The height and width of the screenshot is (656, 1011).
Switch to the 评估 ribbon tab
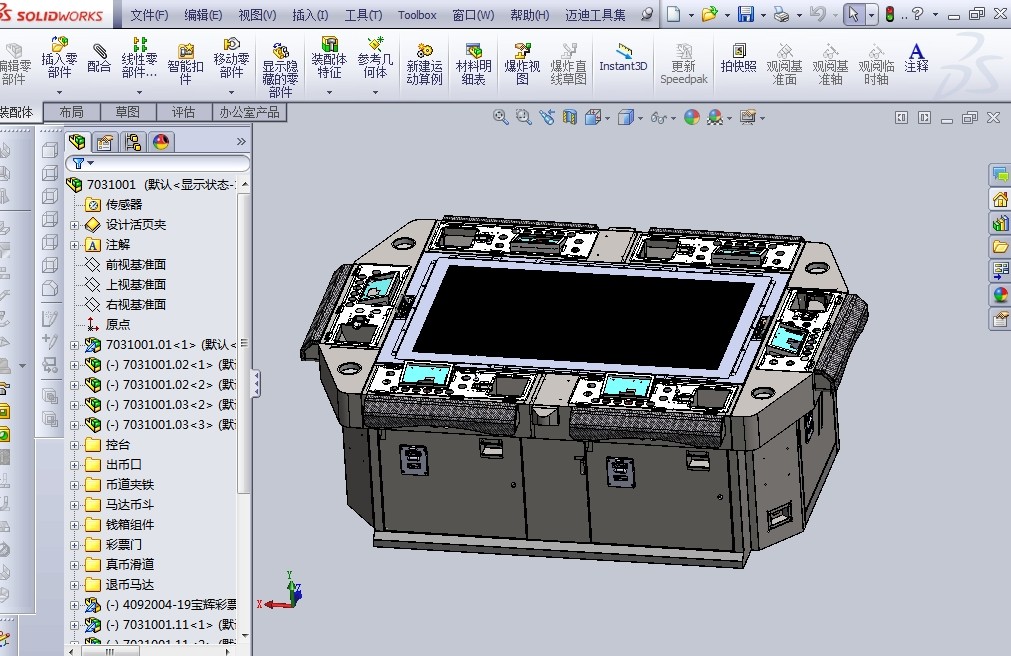coord(185,111)
